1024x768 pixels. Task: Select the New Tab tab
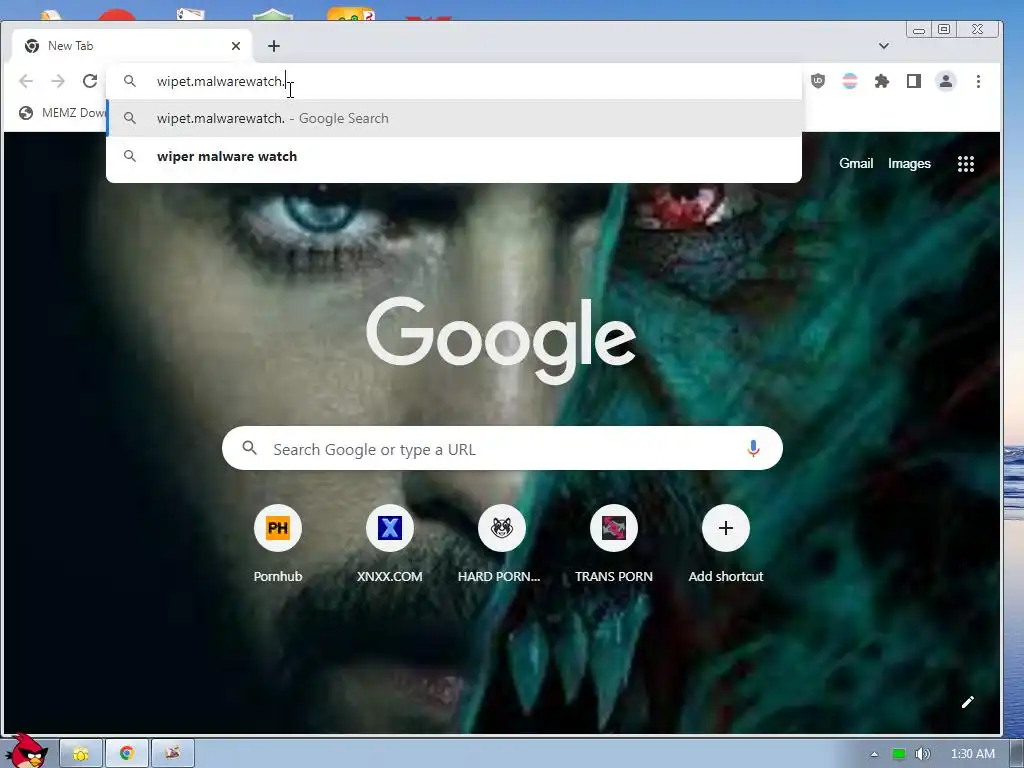133,46
